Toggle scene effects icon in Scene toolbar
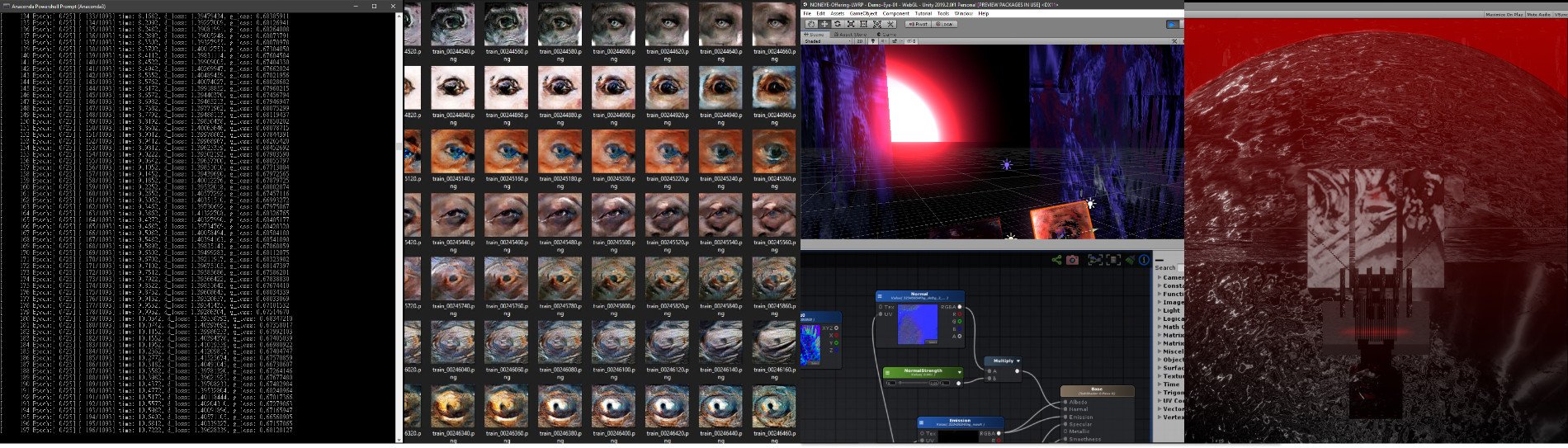The width and height of the screenshot is (1568, 448). (895, 41)
